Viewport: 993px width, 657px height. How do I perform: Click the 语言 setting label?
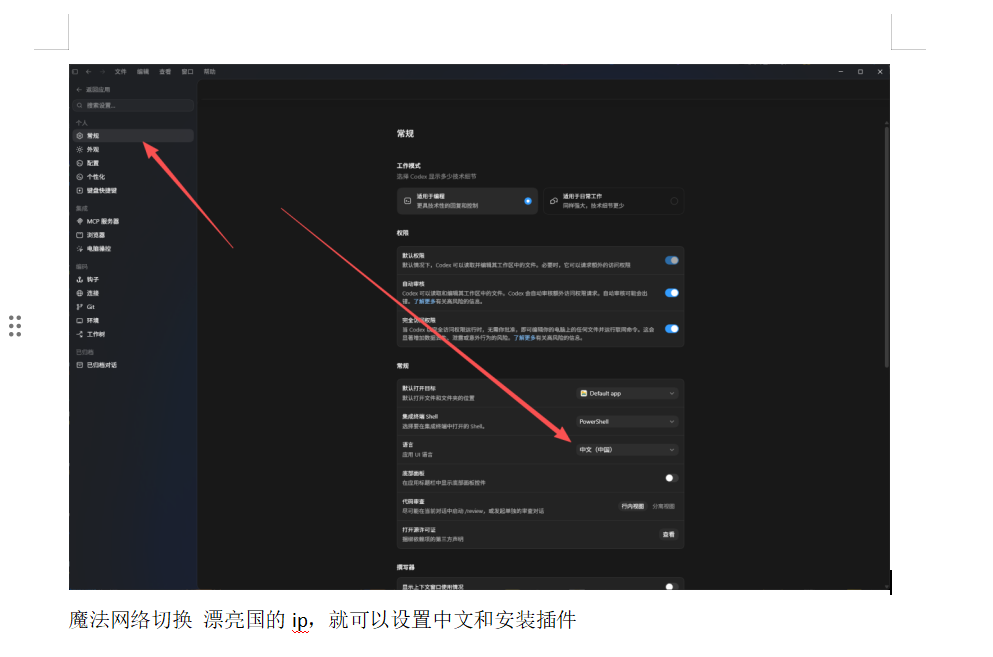point(408,445)
